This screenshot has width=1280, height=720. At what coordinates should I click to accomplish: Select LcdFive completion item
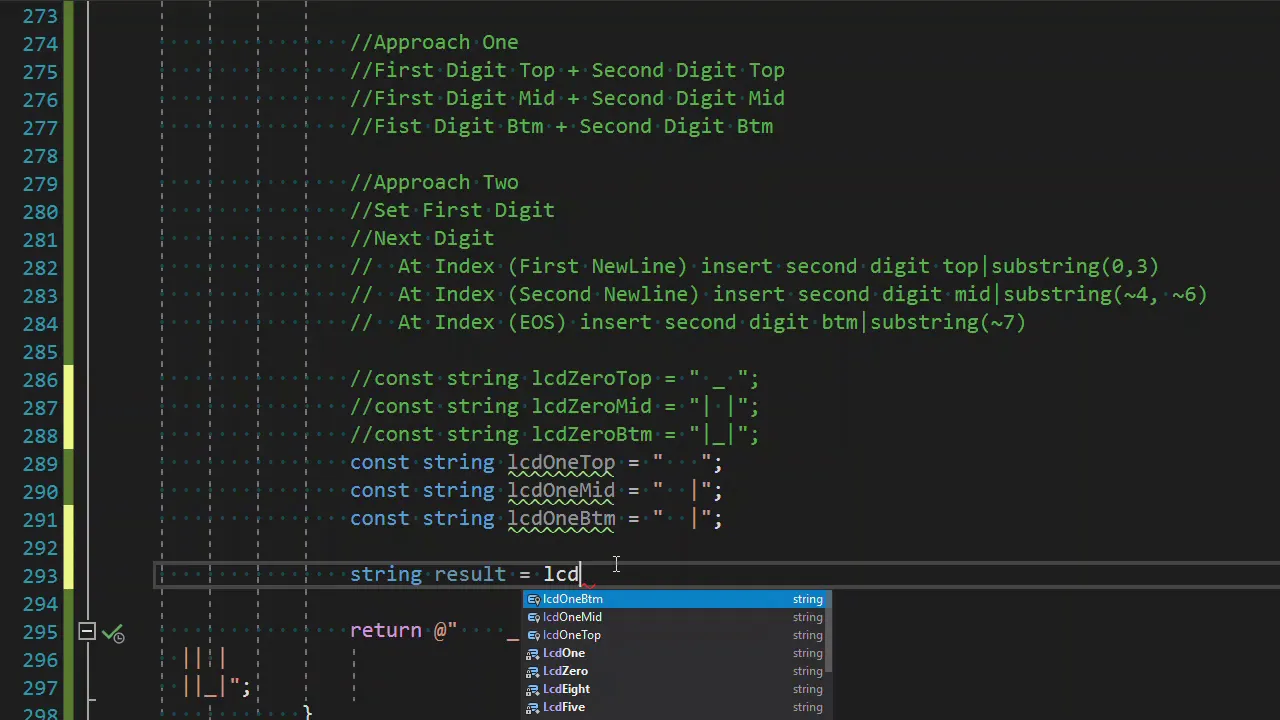[673, 707]
